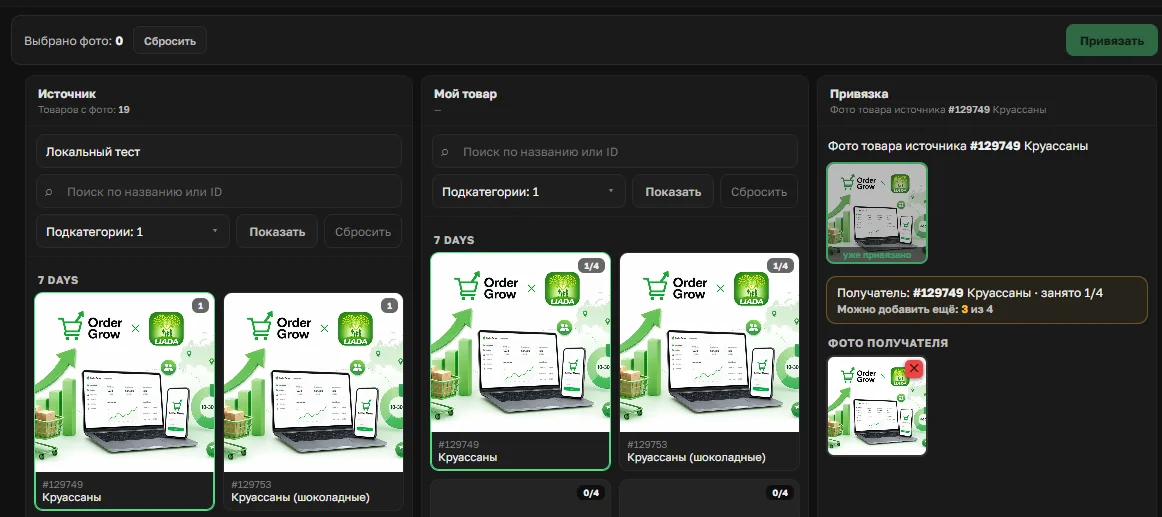Image resolution: width=1162 pixels, height=517 pixels.
Task: Select source product thumbnail #129753 Круассаны (шоколадные)
Action: [313, 383]
